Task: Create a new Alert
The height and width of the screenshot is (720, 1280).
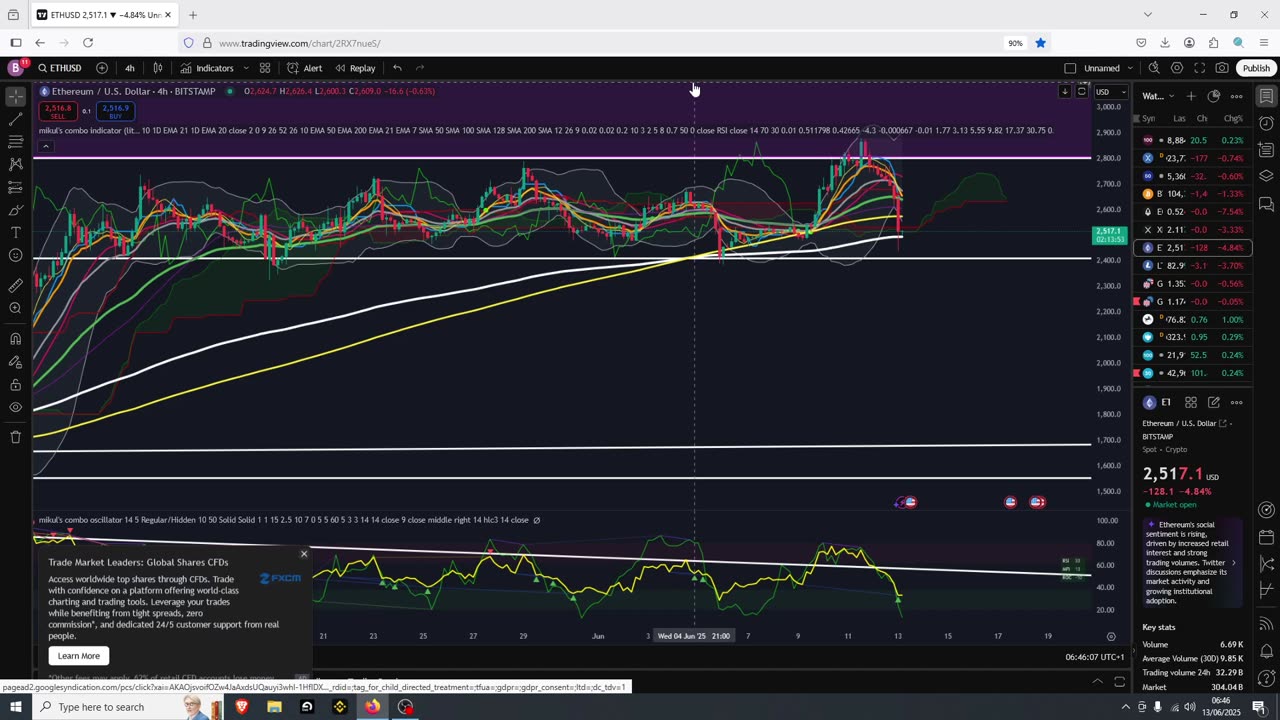Action: coord(304,68)
